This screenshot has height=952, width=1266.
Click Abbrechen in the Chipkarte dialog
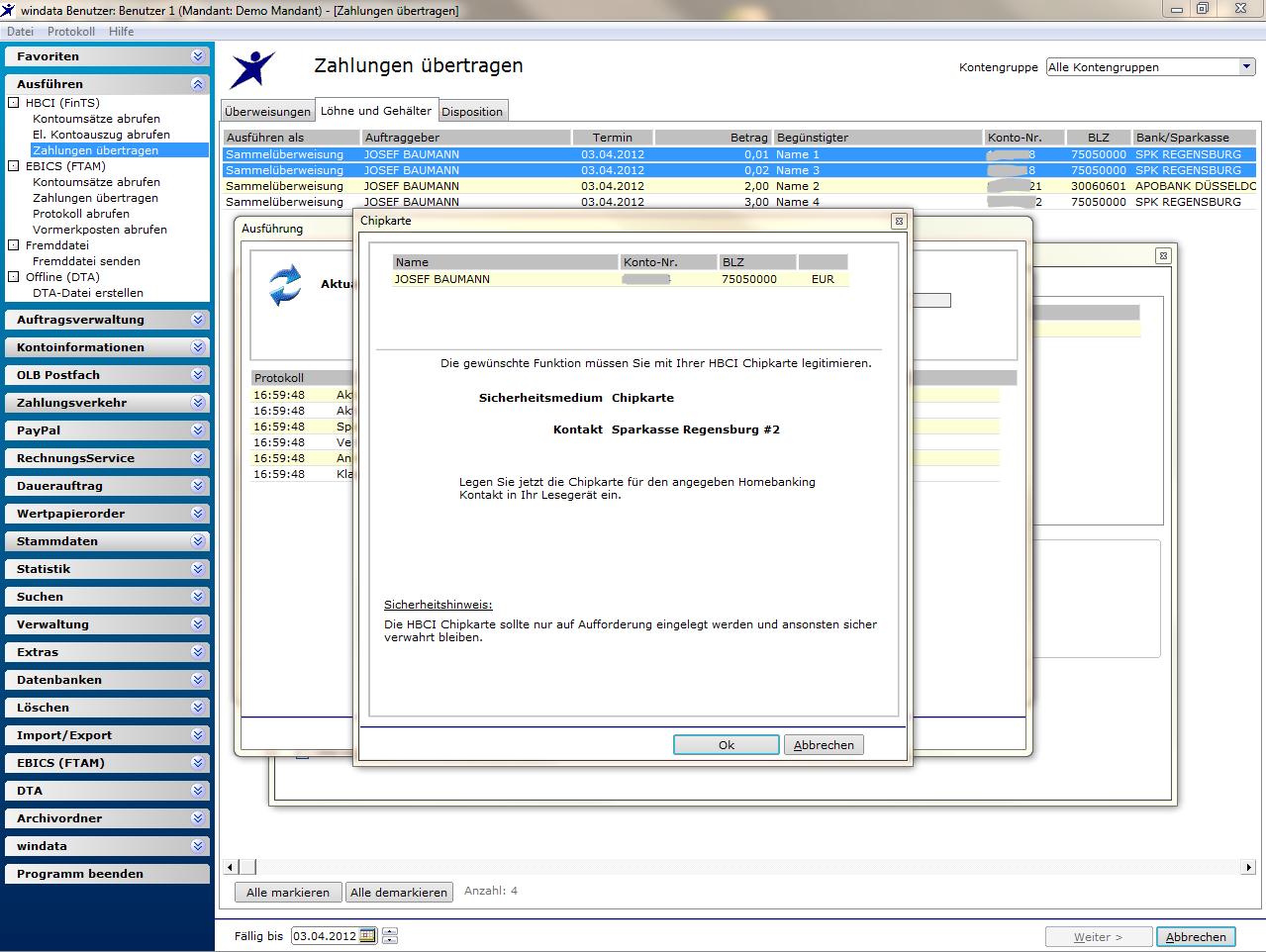(824, 745)
